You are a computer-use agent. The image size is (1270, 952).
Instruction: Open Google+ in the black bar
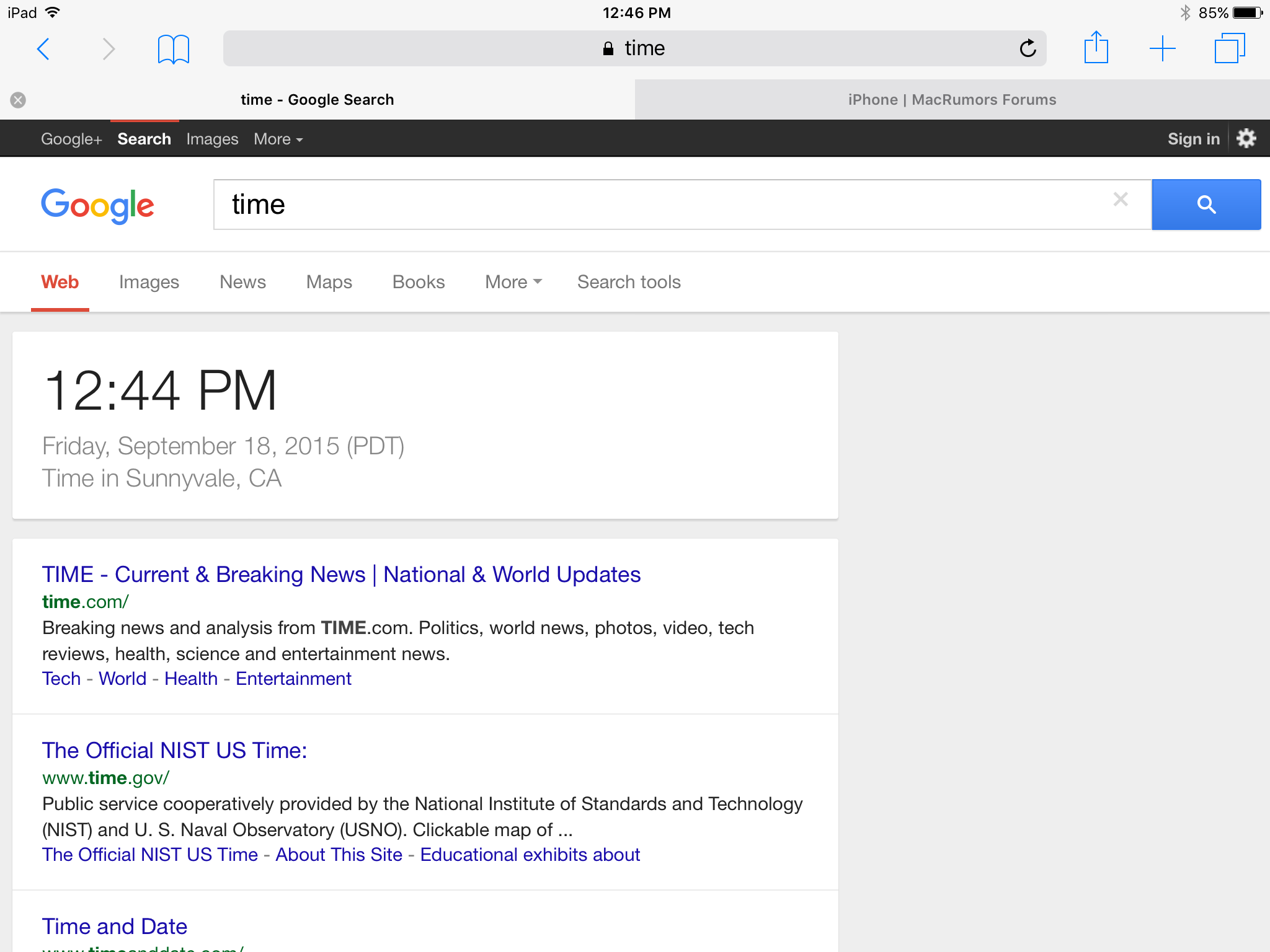tap(71, 139)
